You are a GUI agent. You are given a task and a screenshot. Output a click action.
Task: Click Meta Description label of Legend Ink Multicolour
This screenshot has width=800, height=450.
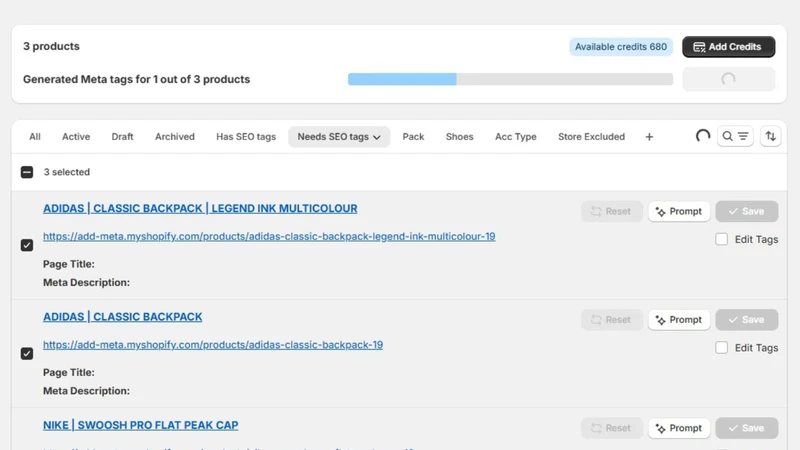point(86,282)
